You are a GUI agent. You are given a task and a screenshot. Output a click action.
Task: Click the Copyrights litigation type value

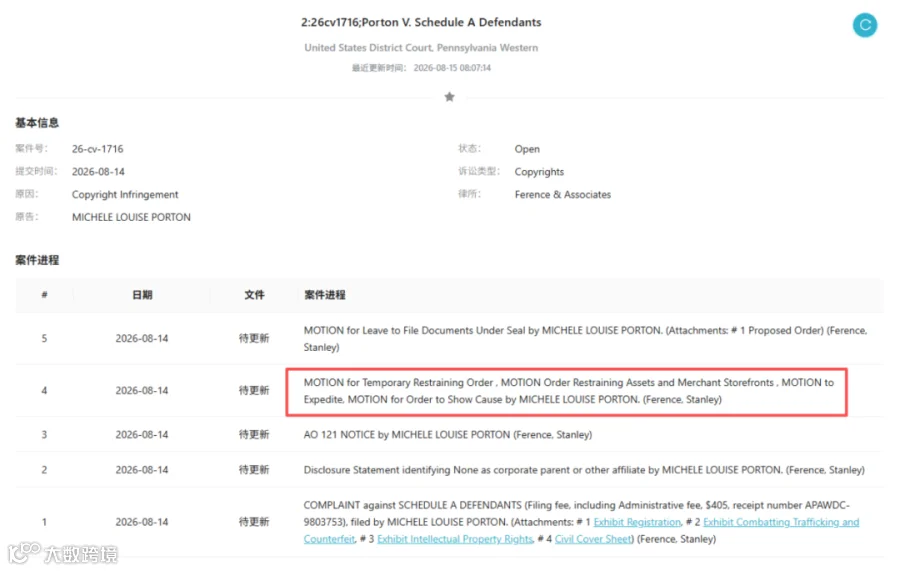(x=539, y=172)
